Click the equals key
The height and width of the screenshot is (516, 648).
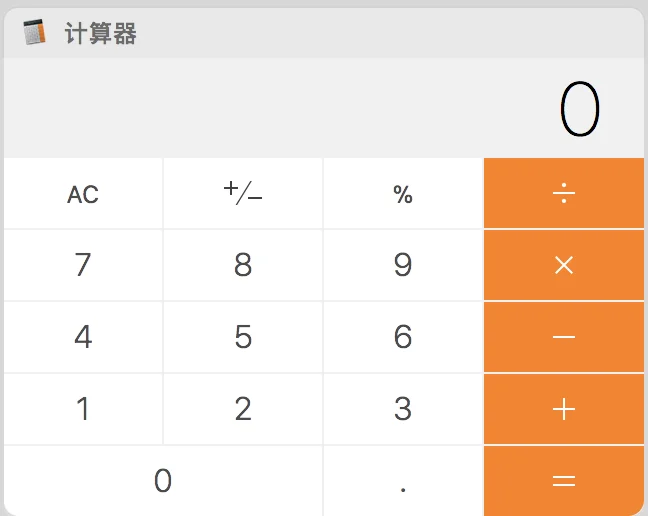point(564,480)
